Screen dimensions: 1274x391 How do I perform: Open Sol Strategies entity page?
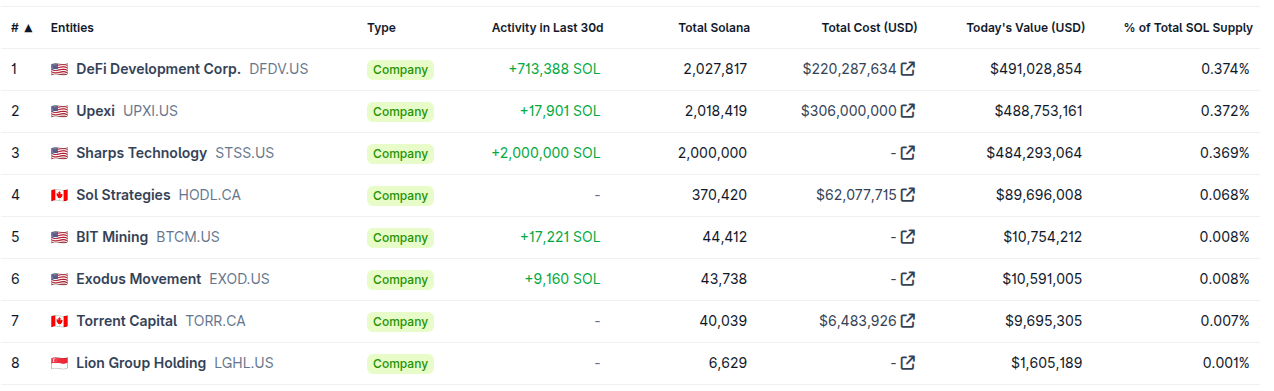(x=123, y=195)
